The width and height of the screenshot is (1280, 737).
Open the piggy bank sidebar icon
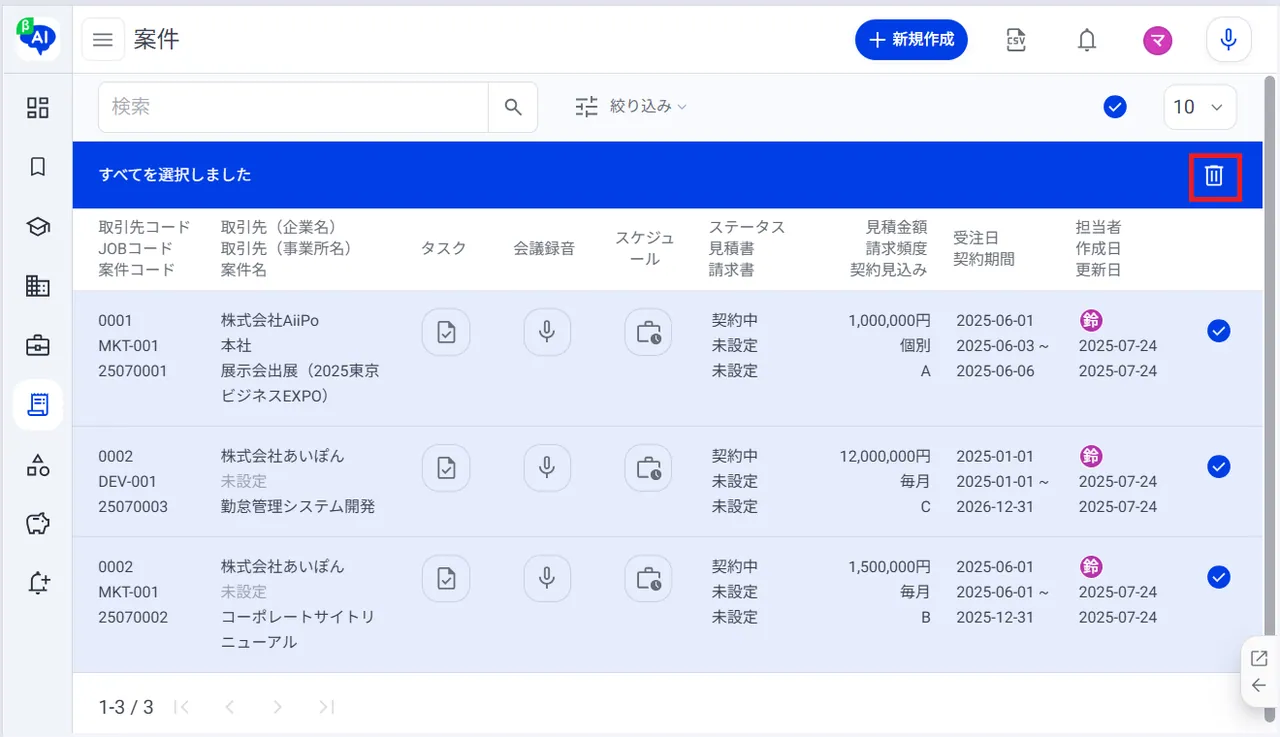[x=38, y=524]
